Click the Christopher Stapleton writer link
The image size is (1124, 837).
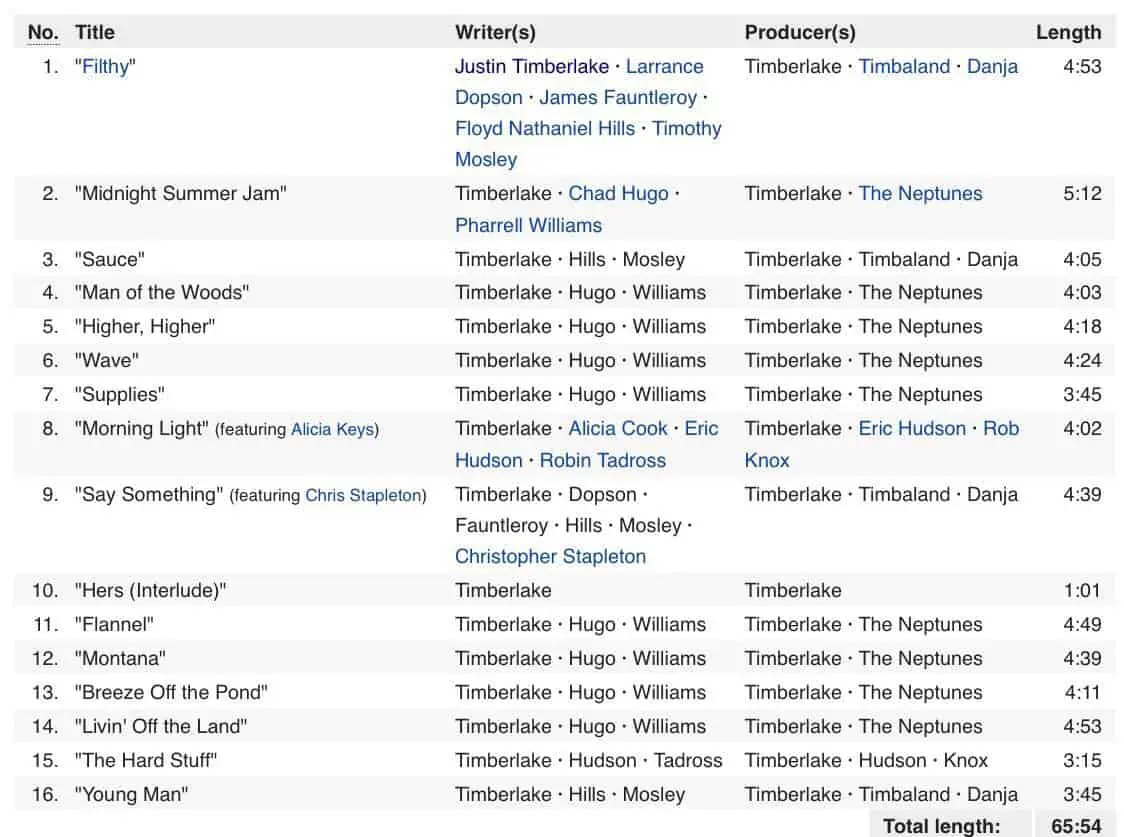(x=550, y=557)
